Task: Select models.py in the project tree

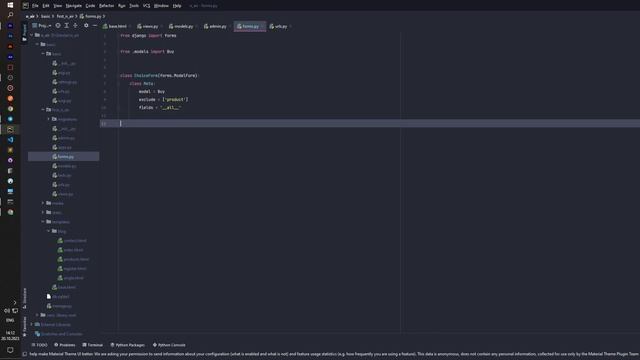Action: [x=64, y=166]
